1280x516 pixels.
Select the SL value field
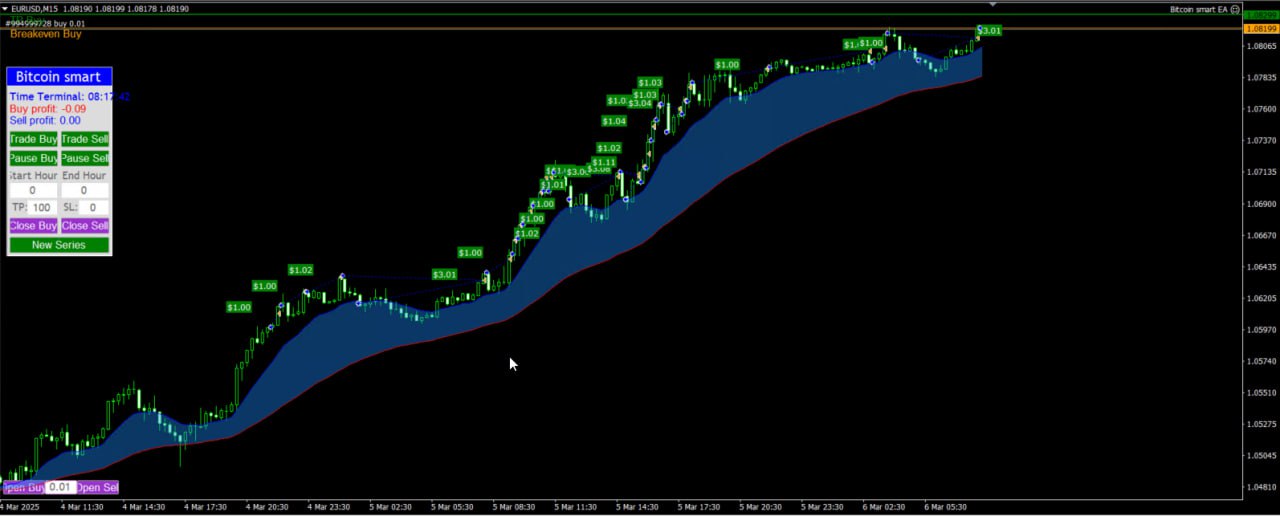(94, 208)
